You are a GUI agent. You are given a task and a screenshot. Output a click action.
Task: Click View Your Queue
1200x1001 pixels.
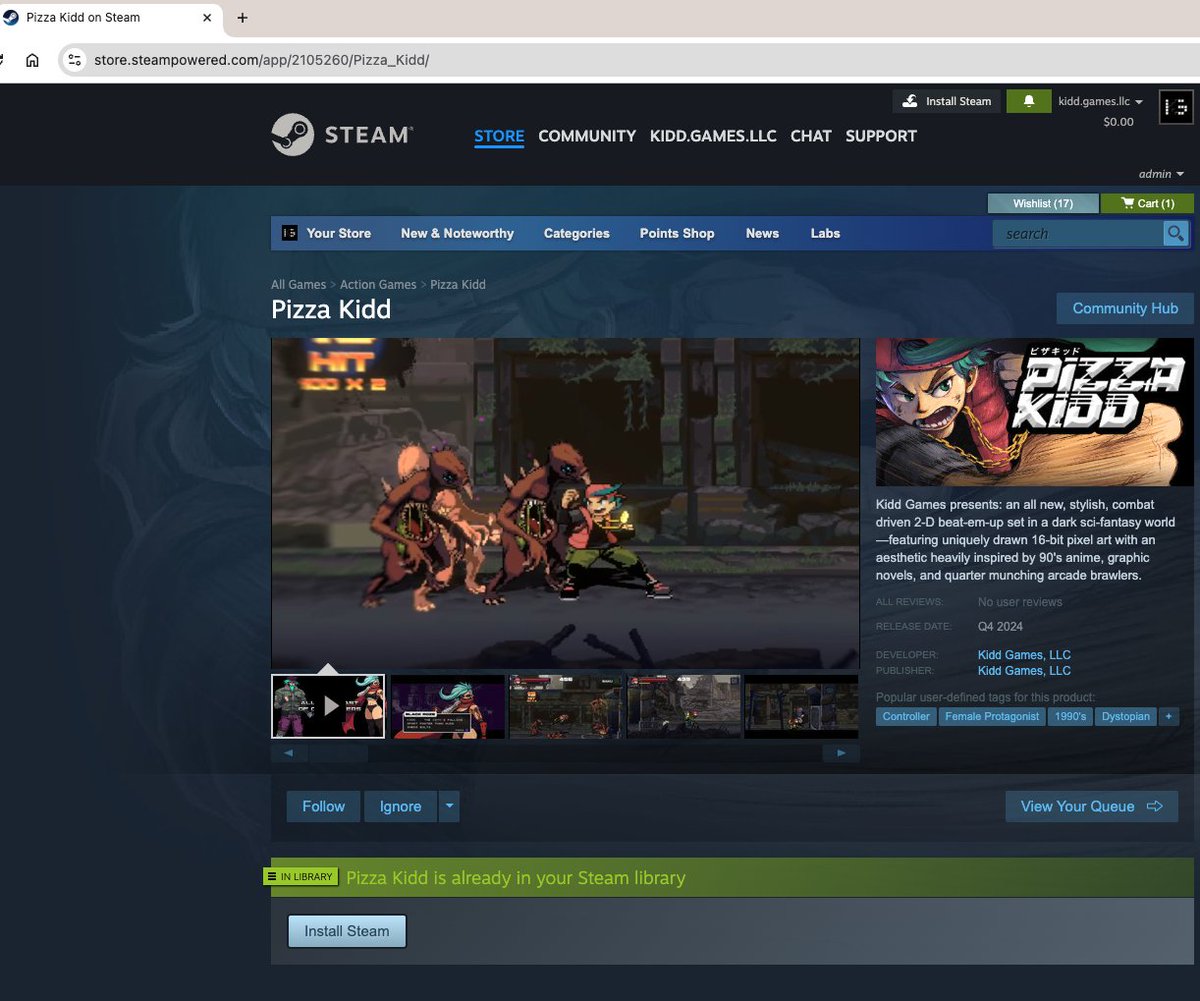[1092, 806]
